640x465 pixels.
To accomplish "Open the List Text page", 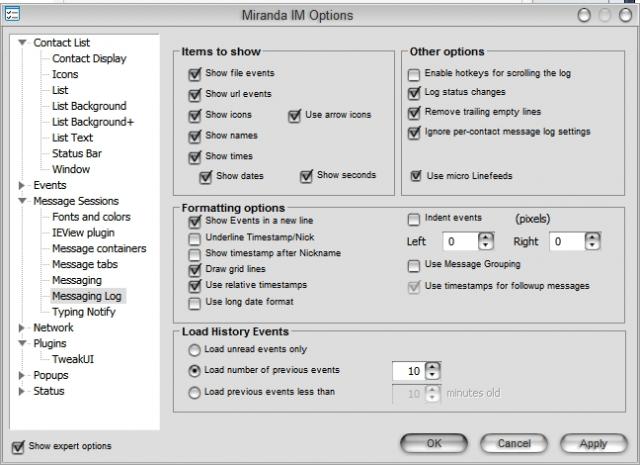I will tap(72, 138).
